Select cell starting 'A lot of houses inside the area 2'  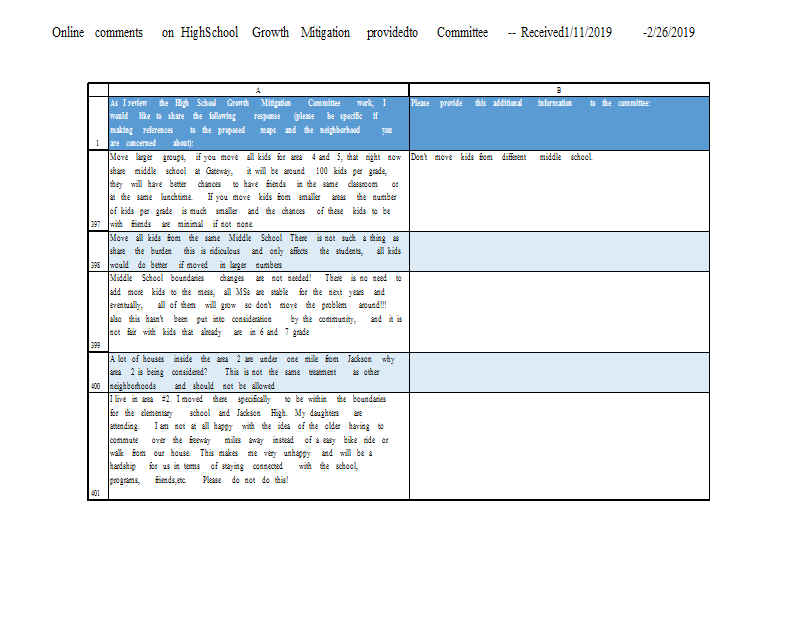[x=259, y=373]
